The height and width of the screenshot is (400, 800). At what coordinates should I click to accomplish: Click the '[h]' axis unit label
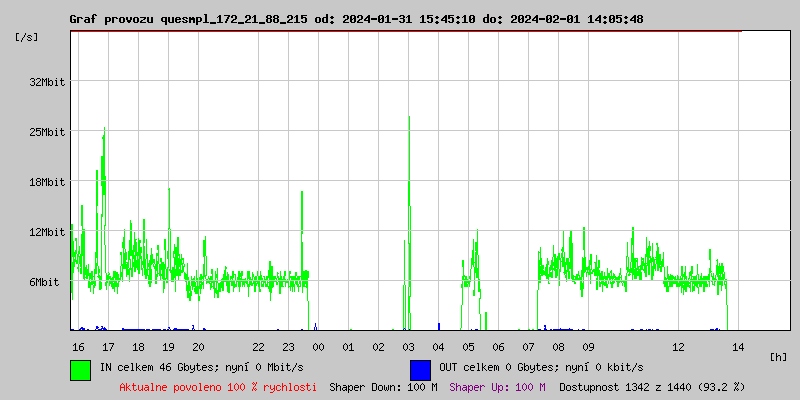coord(778,357)
